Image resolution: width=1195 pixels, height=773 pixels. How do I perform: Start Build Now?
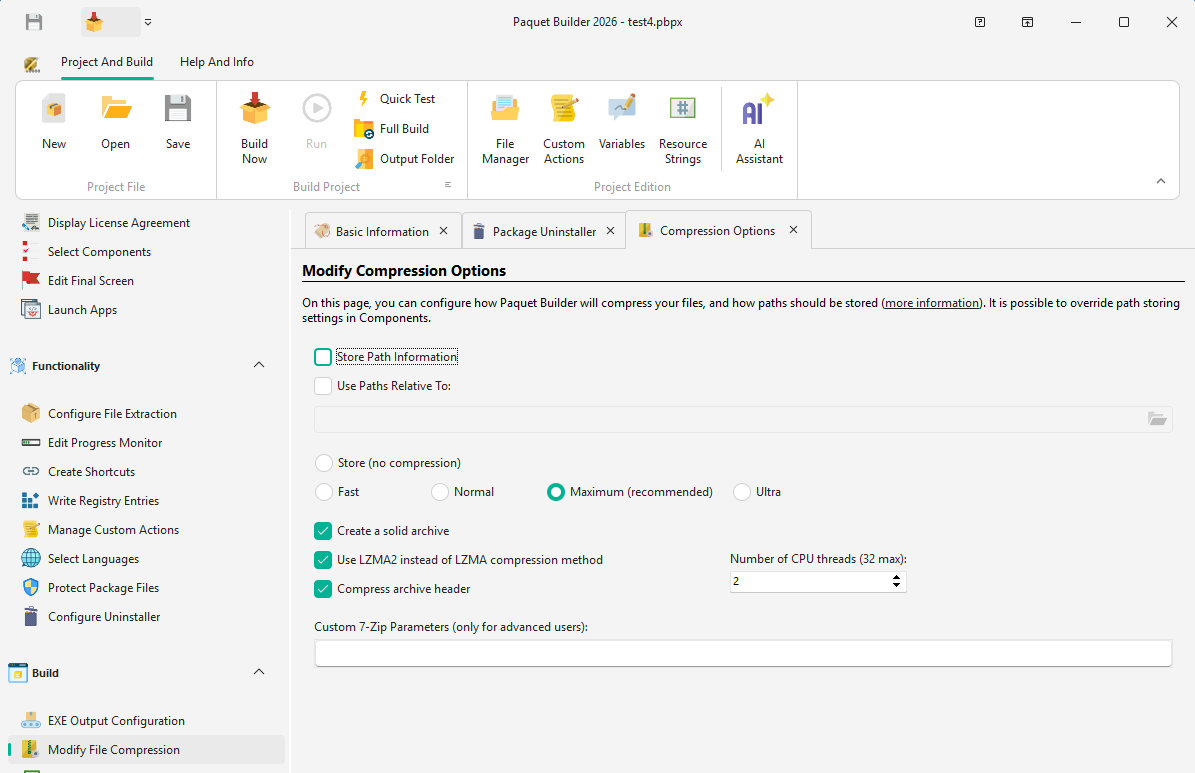254,125
